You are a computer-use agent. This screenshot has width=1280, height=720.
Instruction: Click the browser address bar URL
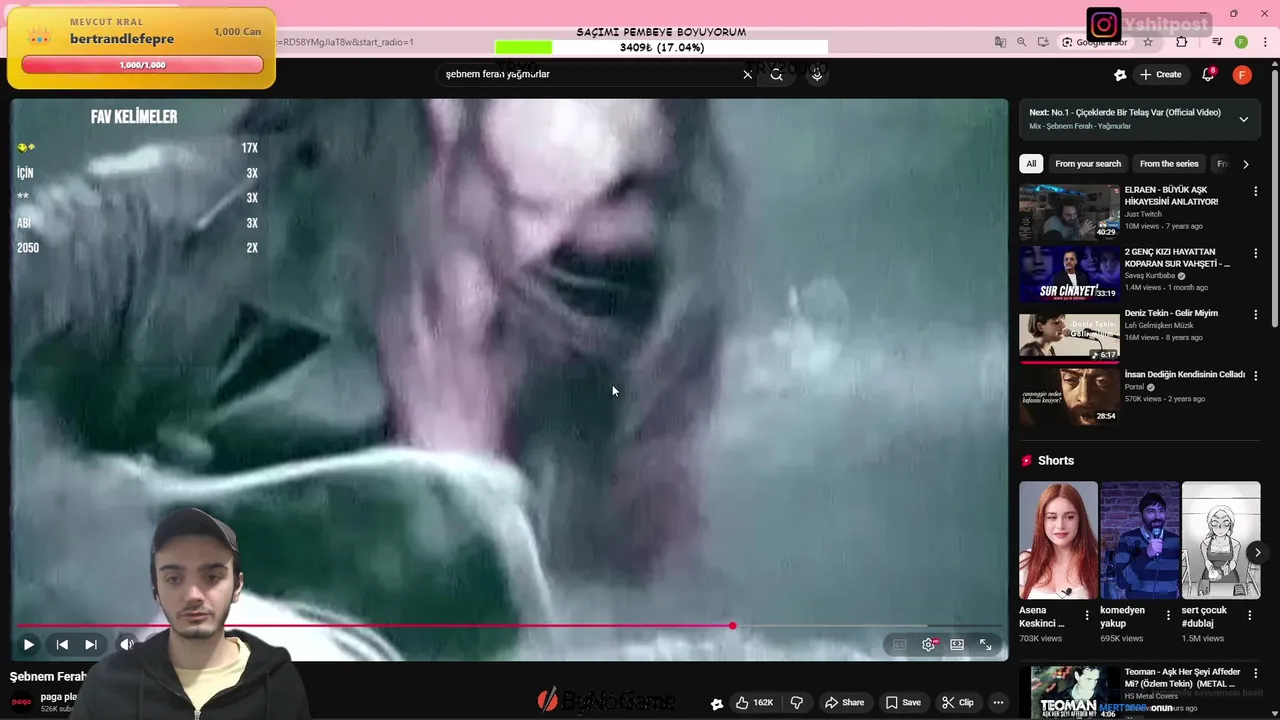345,42
